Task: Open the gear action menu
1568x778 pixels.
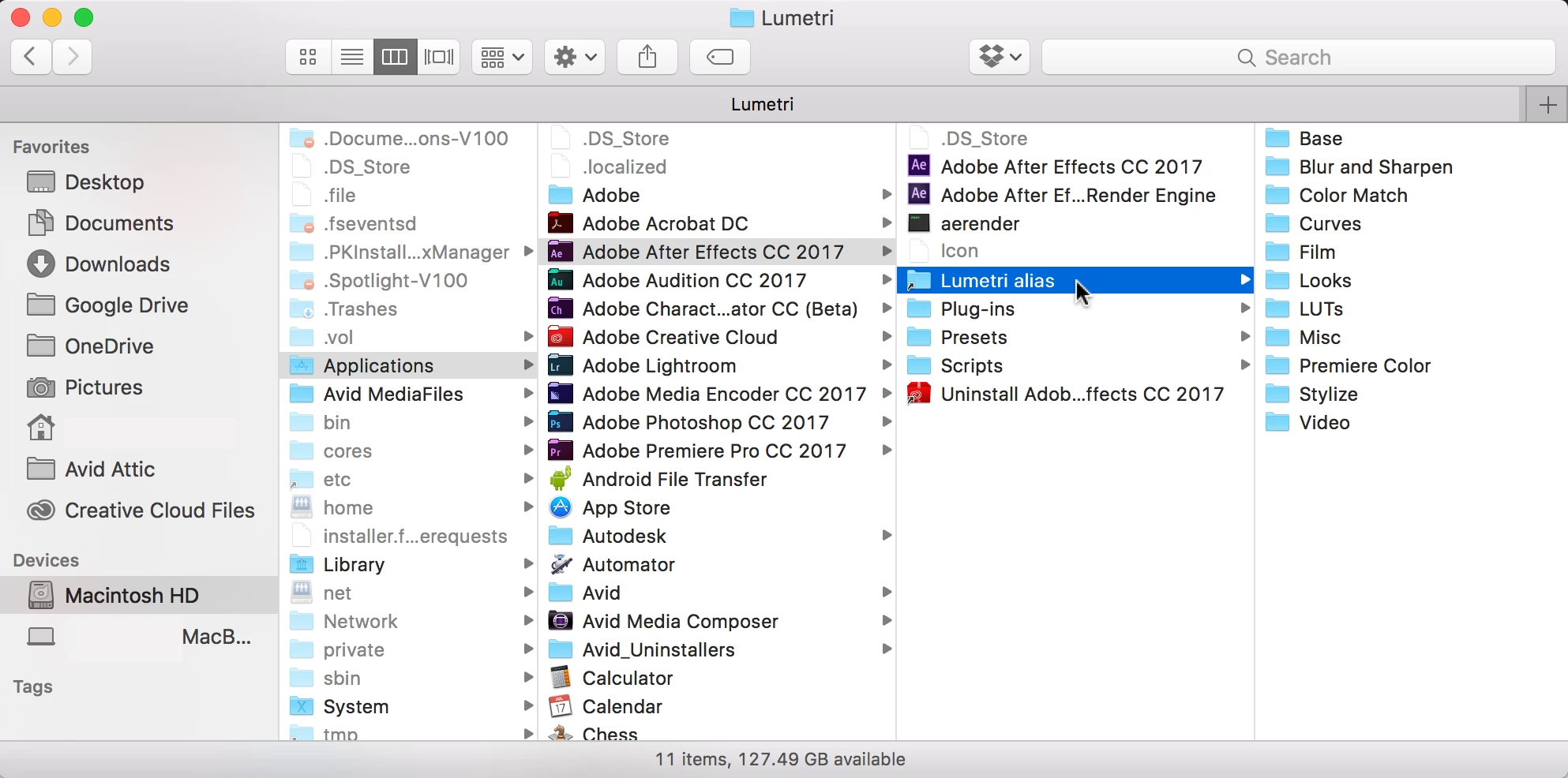Action: pyautogui.click(x=575, y=57)
